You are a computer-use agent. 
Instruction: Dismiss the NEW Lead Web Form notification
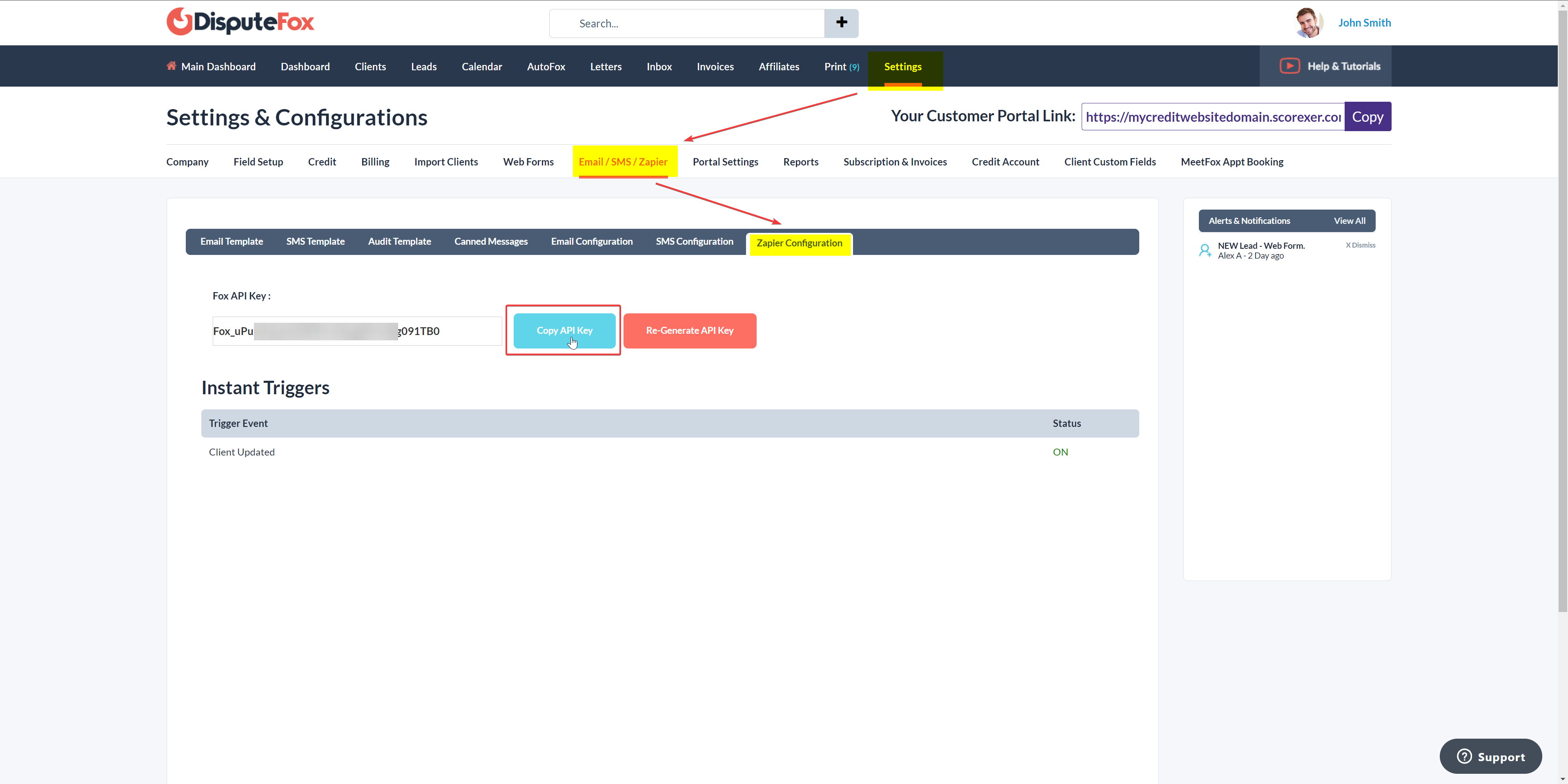pos(1361,245)
